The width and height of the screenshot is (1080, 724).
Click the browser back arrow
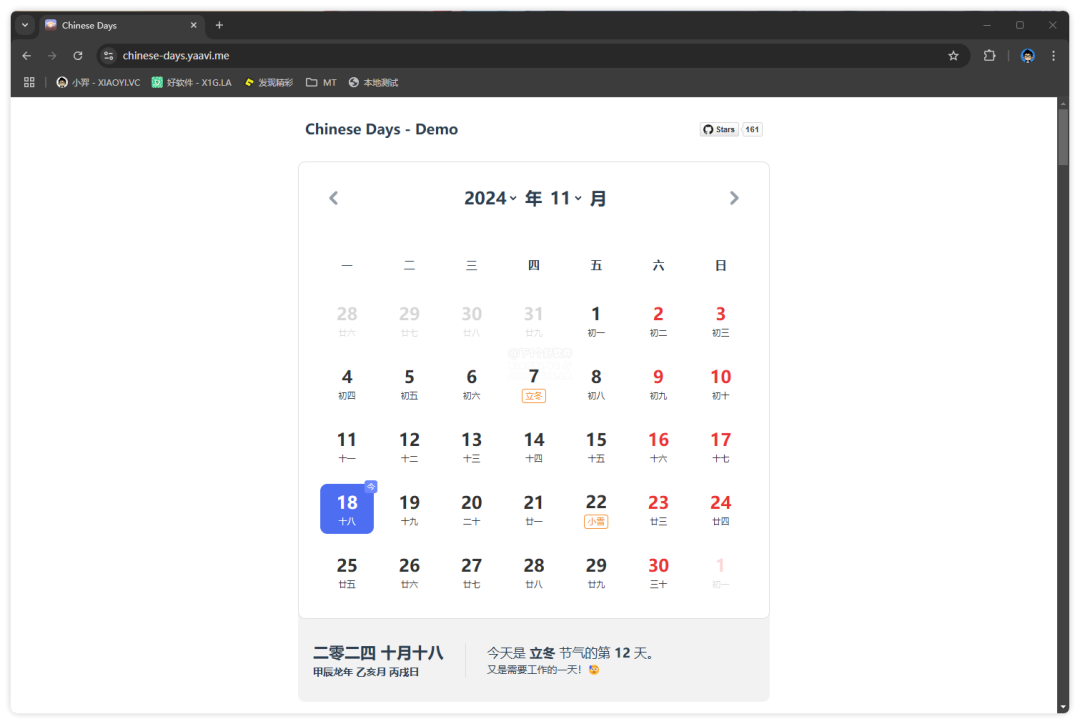(27, 56)
